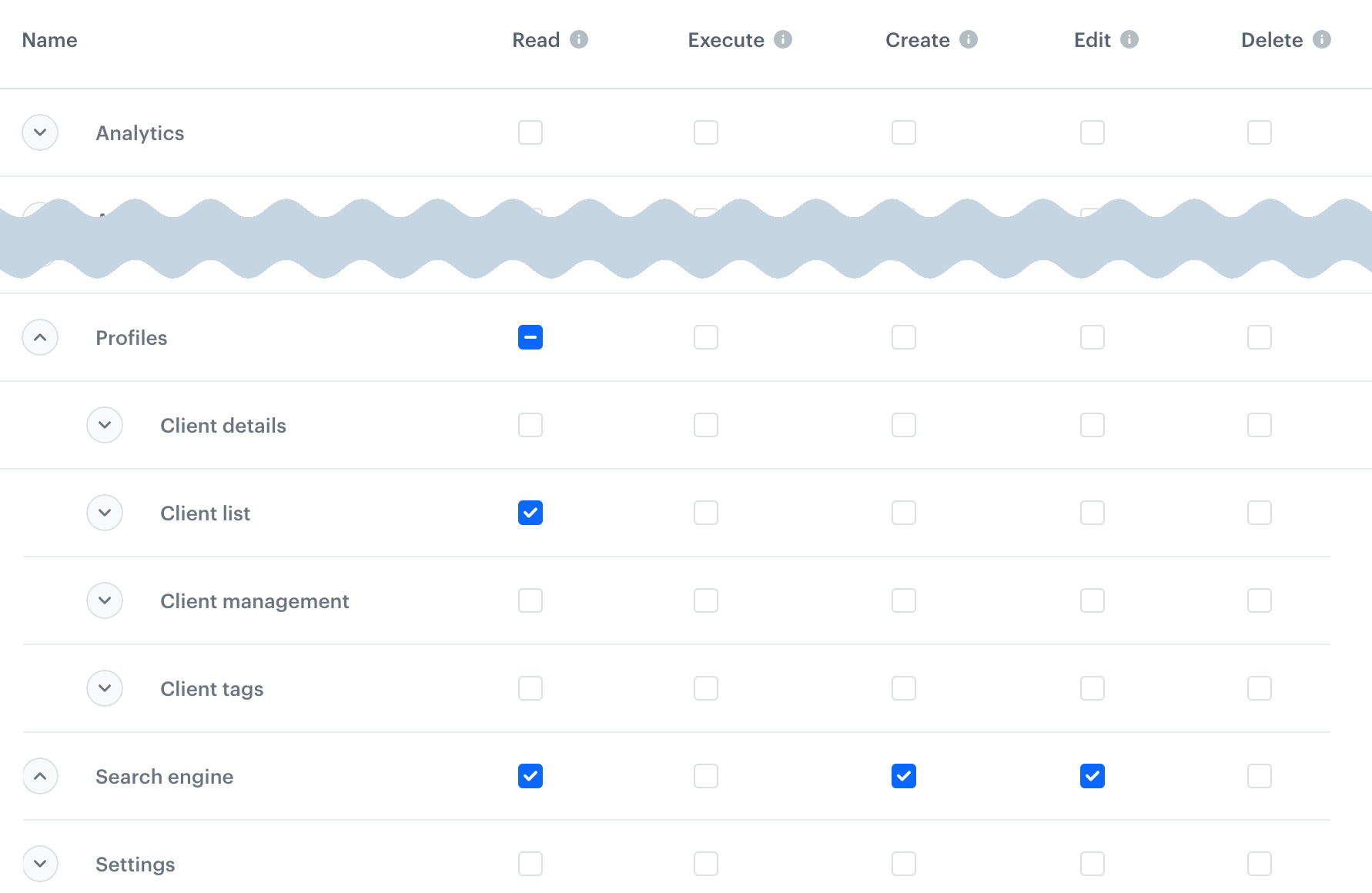Enable Delete permission for Search engine
The width and height of the screenshot is (1372, 893).
(x=1259, y=776)
